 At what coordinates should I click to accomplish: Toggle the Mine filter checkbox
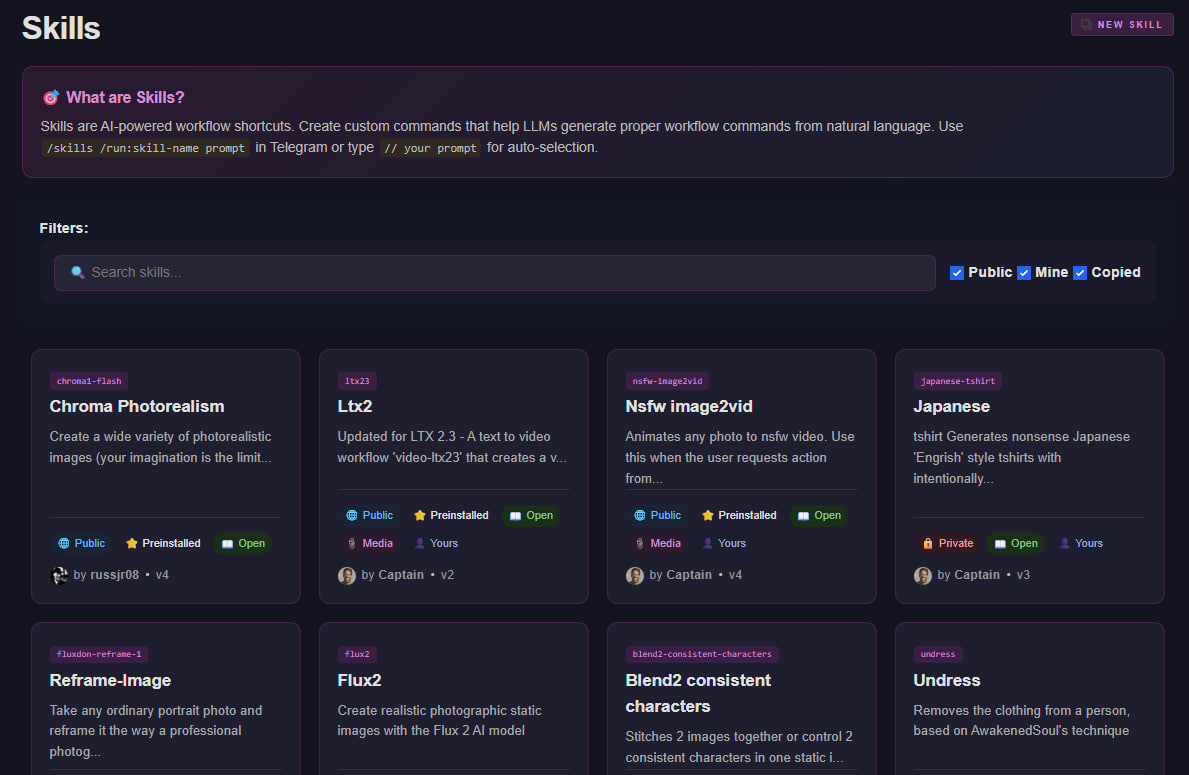pyautogui.click(x=1024, y=273)
